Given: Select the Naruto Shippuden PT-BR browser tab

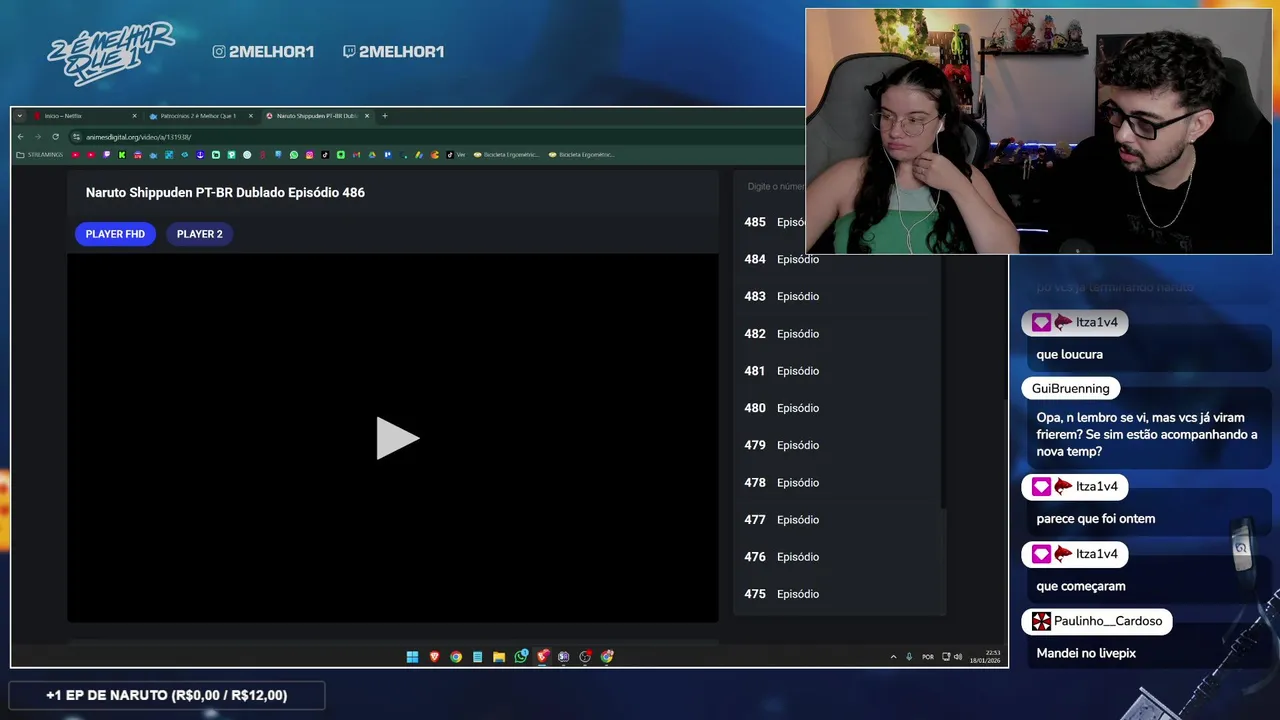Looking at the screenshot, I should [316, 116].
